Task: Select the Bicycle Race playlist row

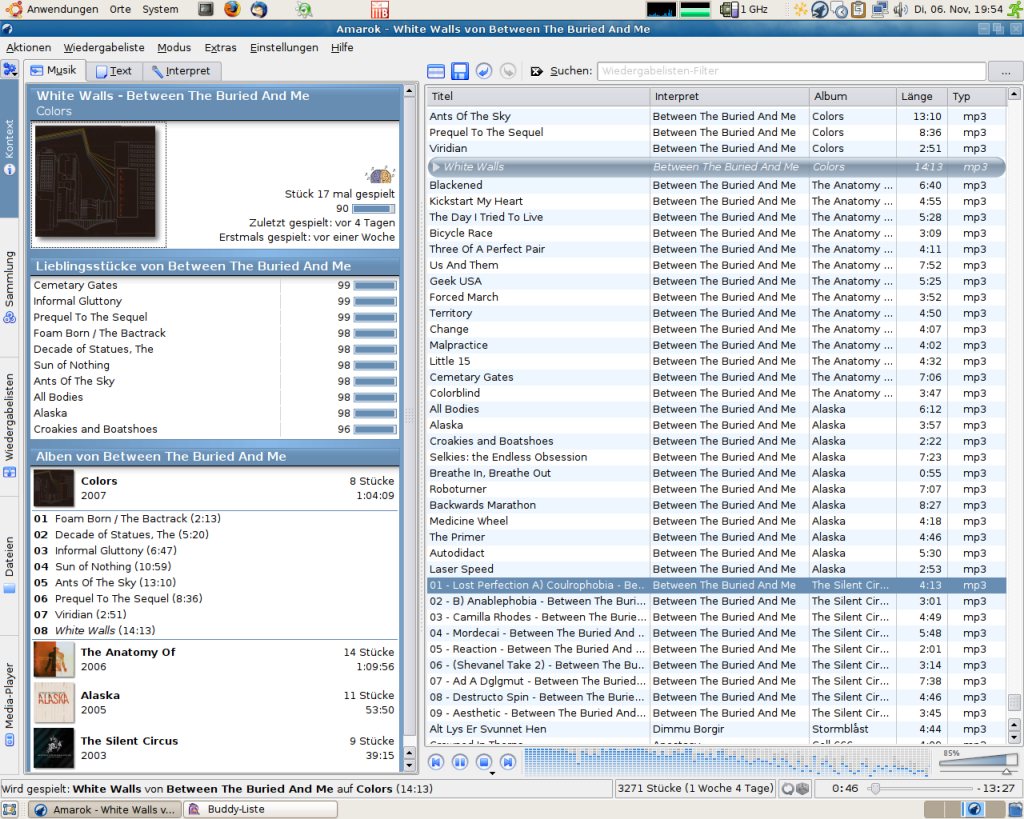Action: pos(716,233)
